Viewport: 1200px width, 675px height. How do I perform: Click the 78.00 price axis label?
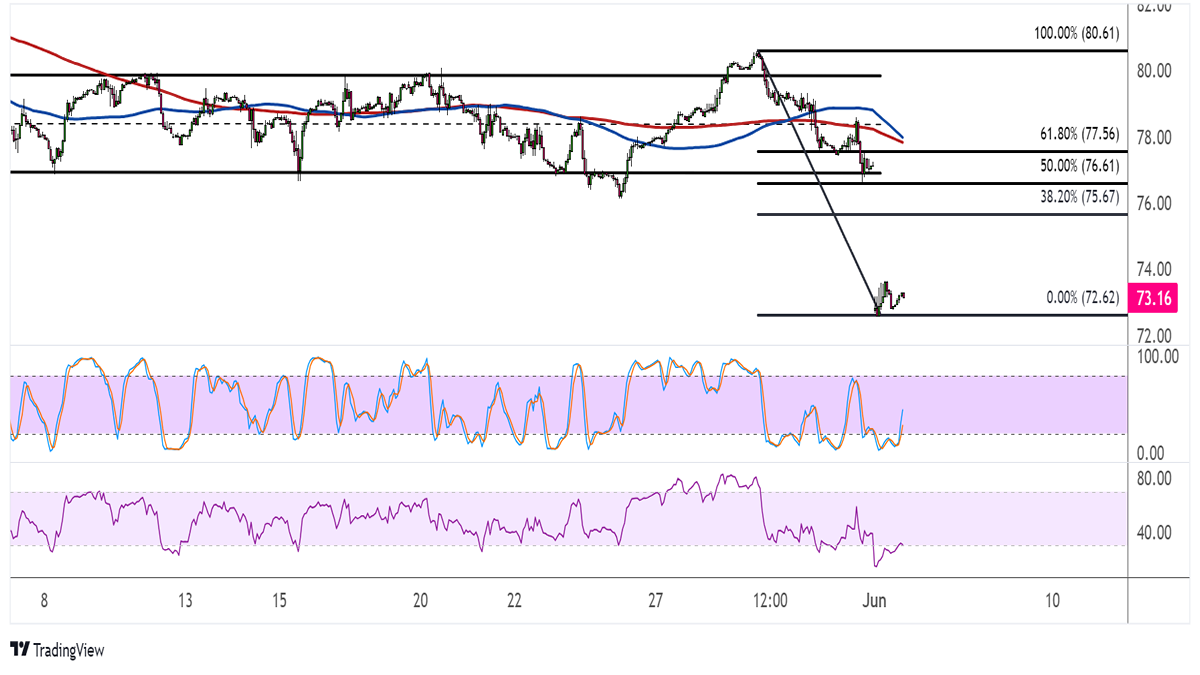pyautogui.click(x=1153, y=137)
